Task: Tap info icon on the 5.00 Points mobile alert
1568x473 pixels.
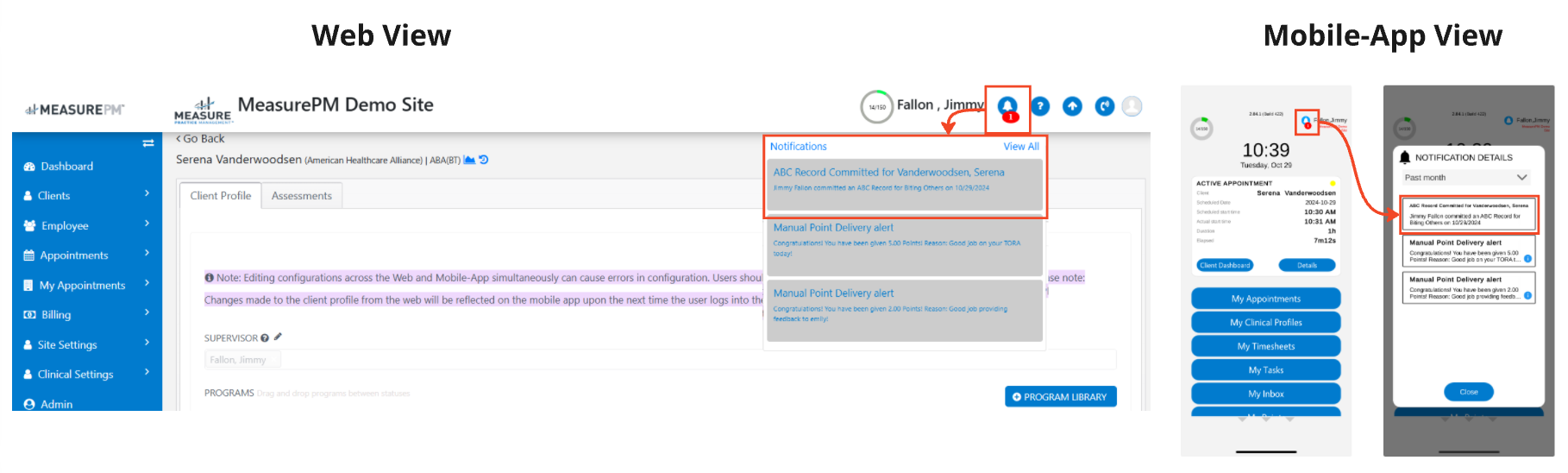Action: tap(1527, 259)
